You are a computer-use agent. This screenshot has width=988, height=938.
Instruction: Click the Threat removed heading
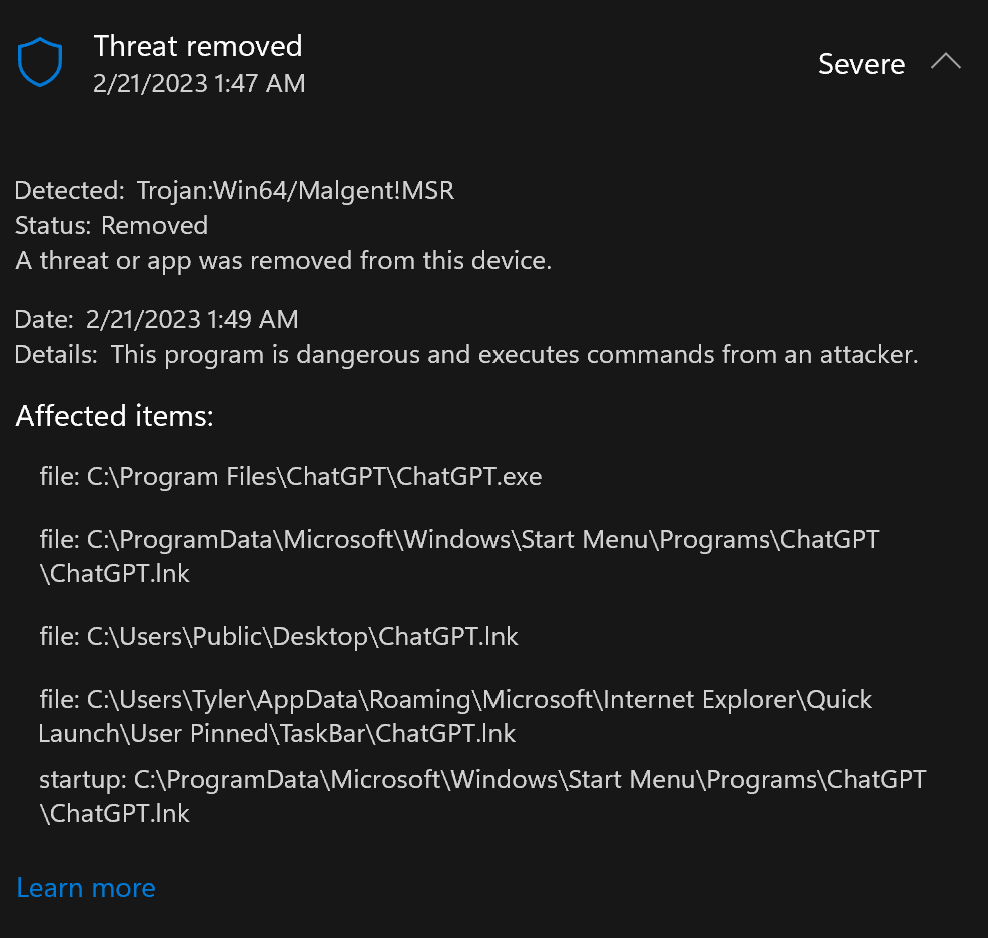[x=197, y=46]
